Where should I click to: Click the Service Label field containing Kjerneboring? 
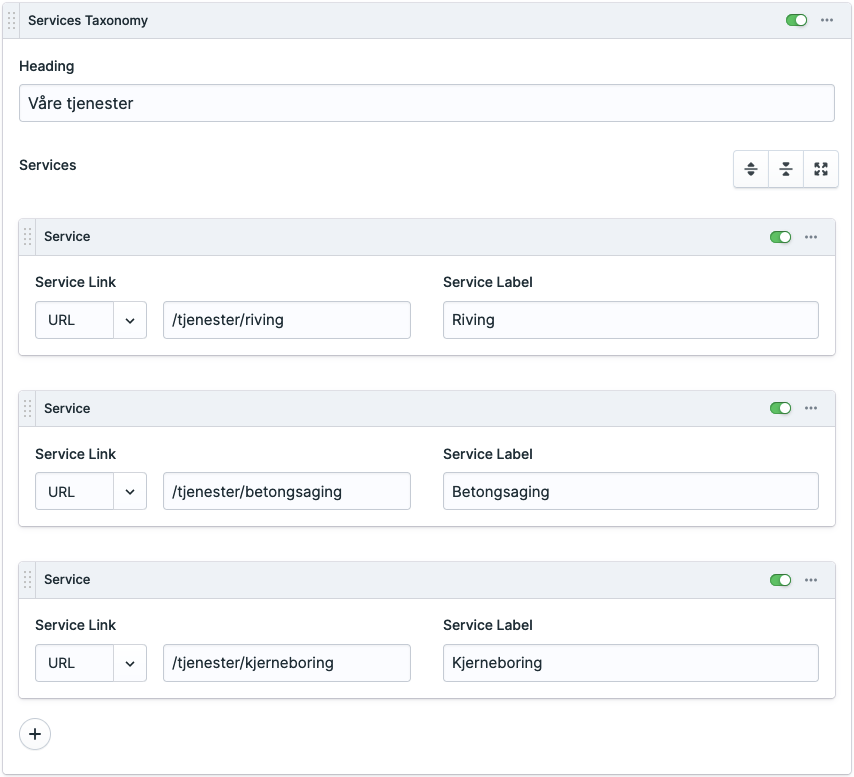630,663
